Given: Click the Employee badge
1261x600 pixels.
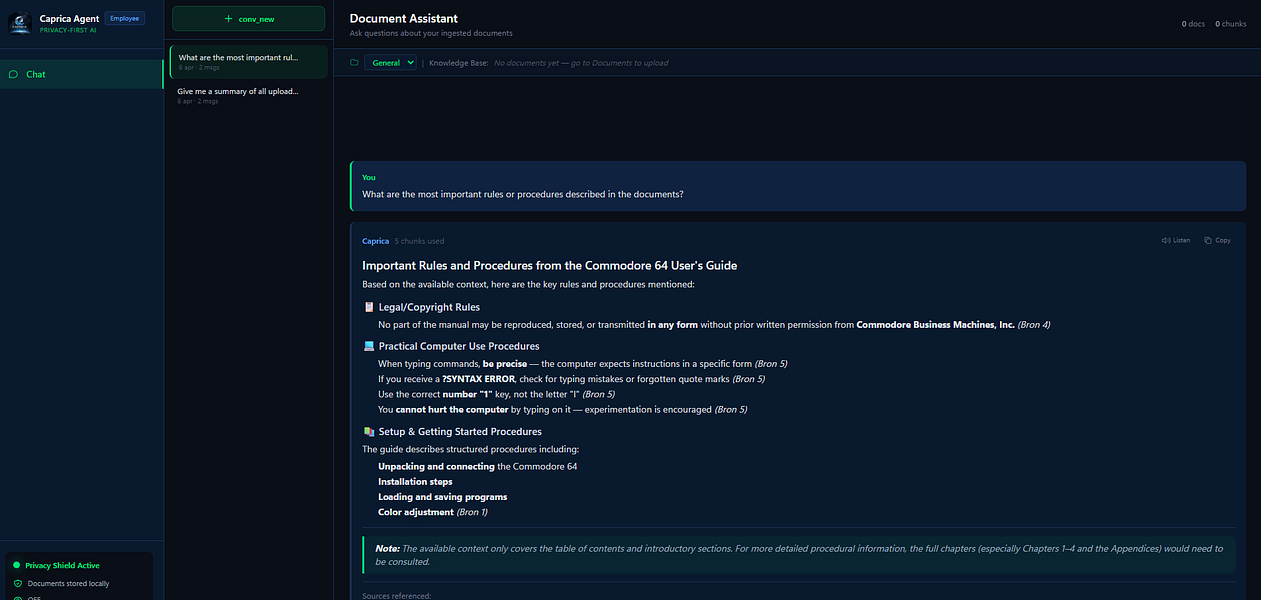Looking at the screenshot, I should click(125, 18).
